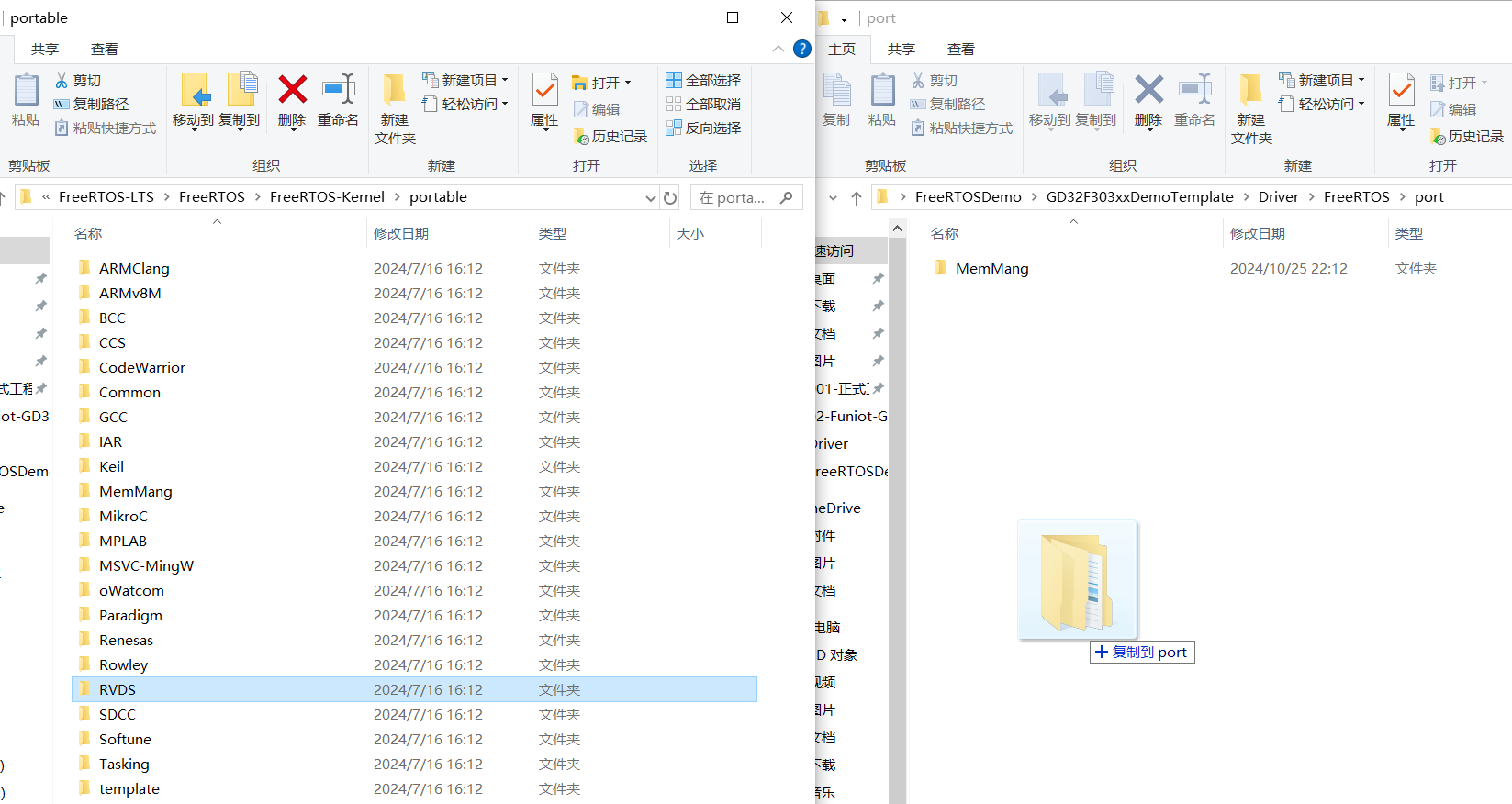Screen dimensions: 1512x804
Task: Click the 全部选择 icon
Action: coord(674,80)
